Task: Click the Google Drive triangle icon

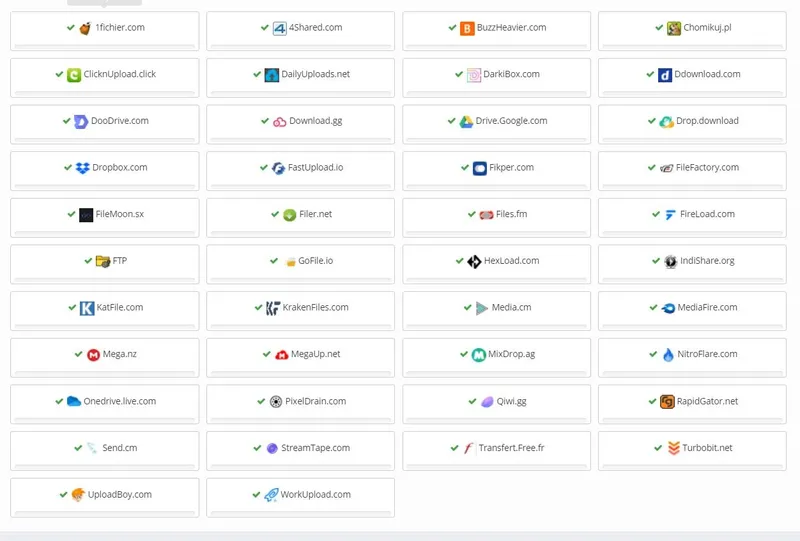Action: point(466,121)
